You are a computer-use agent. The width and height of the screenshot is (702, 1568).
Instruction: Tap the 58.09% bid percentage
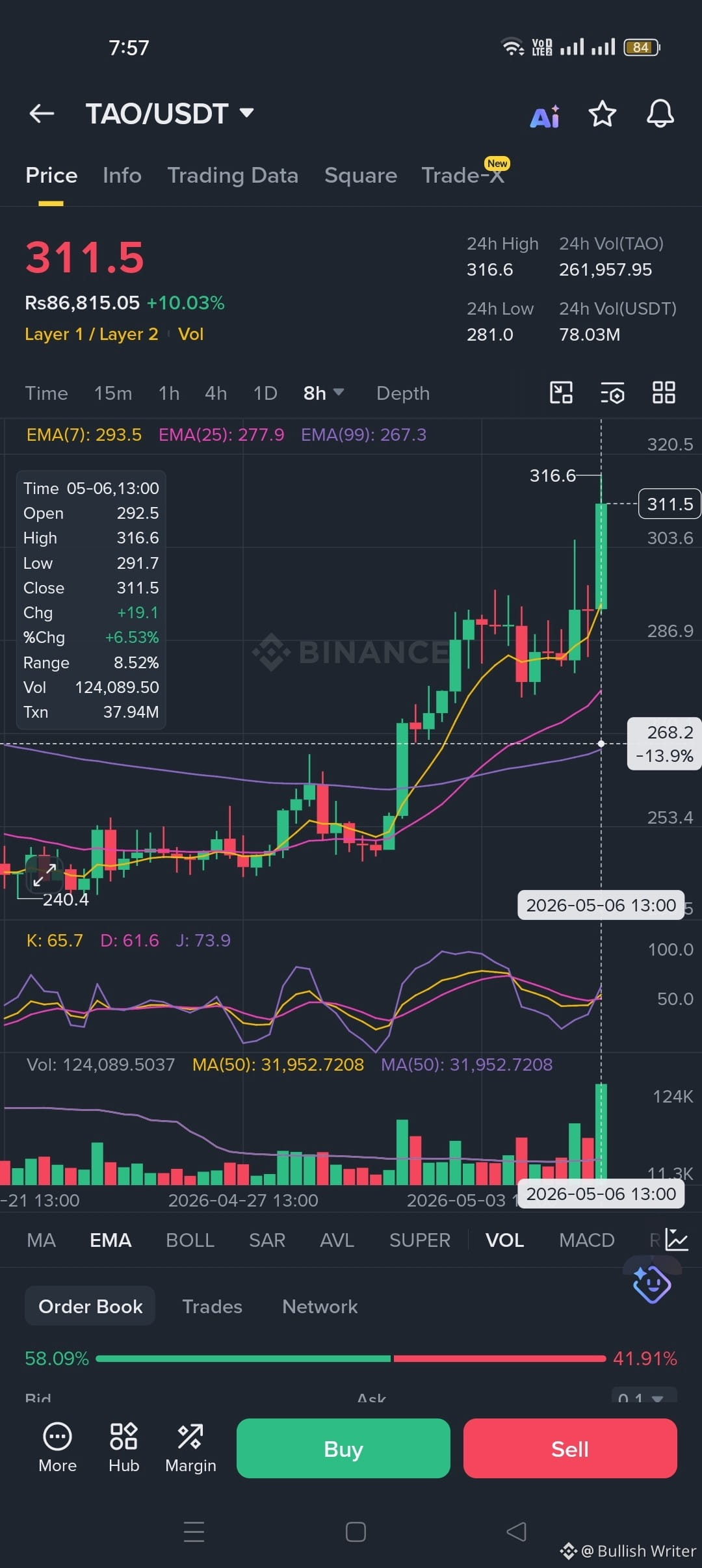(x=57, y=1359)
